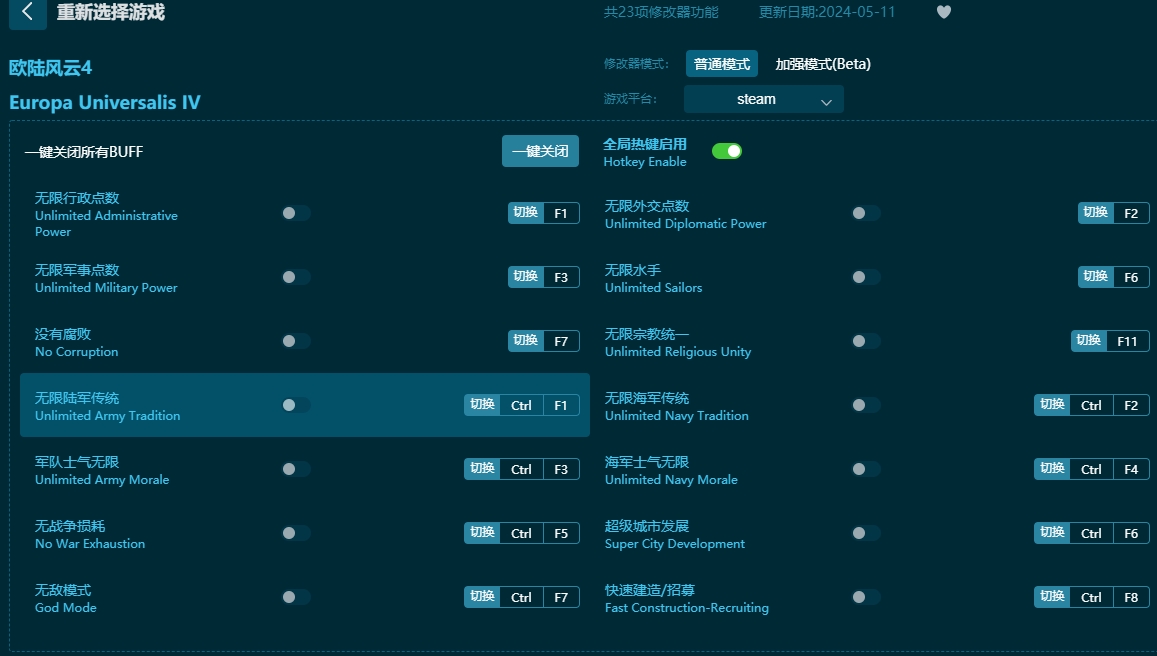Turn on Super City Development toggle
Screen dimensions: 1157x656
click(x=866, y=533)
